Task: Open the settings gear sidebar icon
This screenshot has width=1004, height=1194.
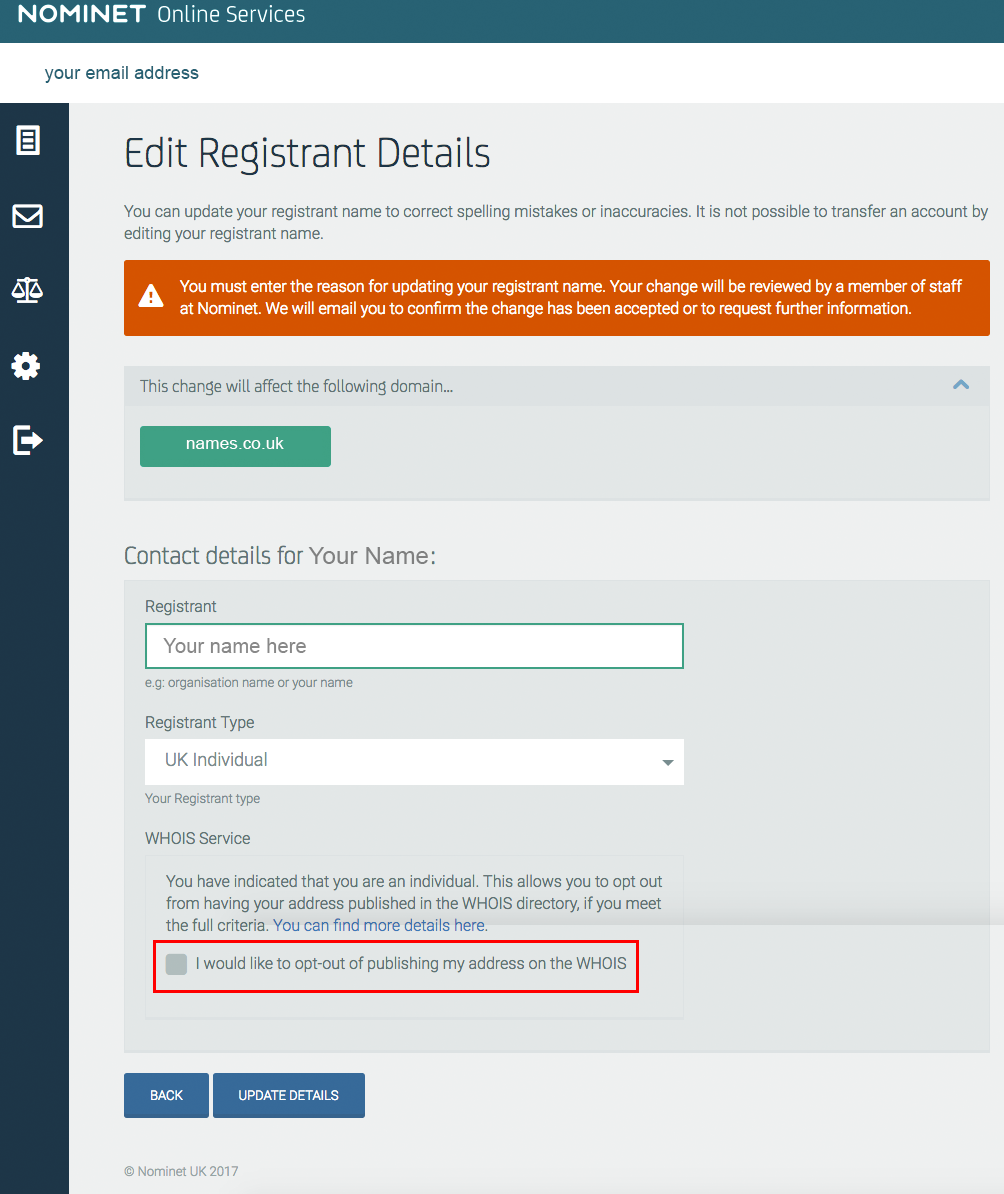Action: (26, 366)
